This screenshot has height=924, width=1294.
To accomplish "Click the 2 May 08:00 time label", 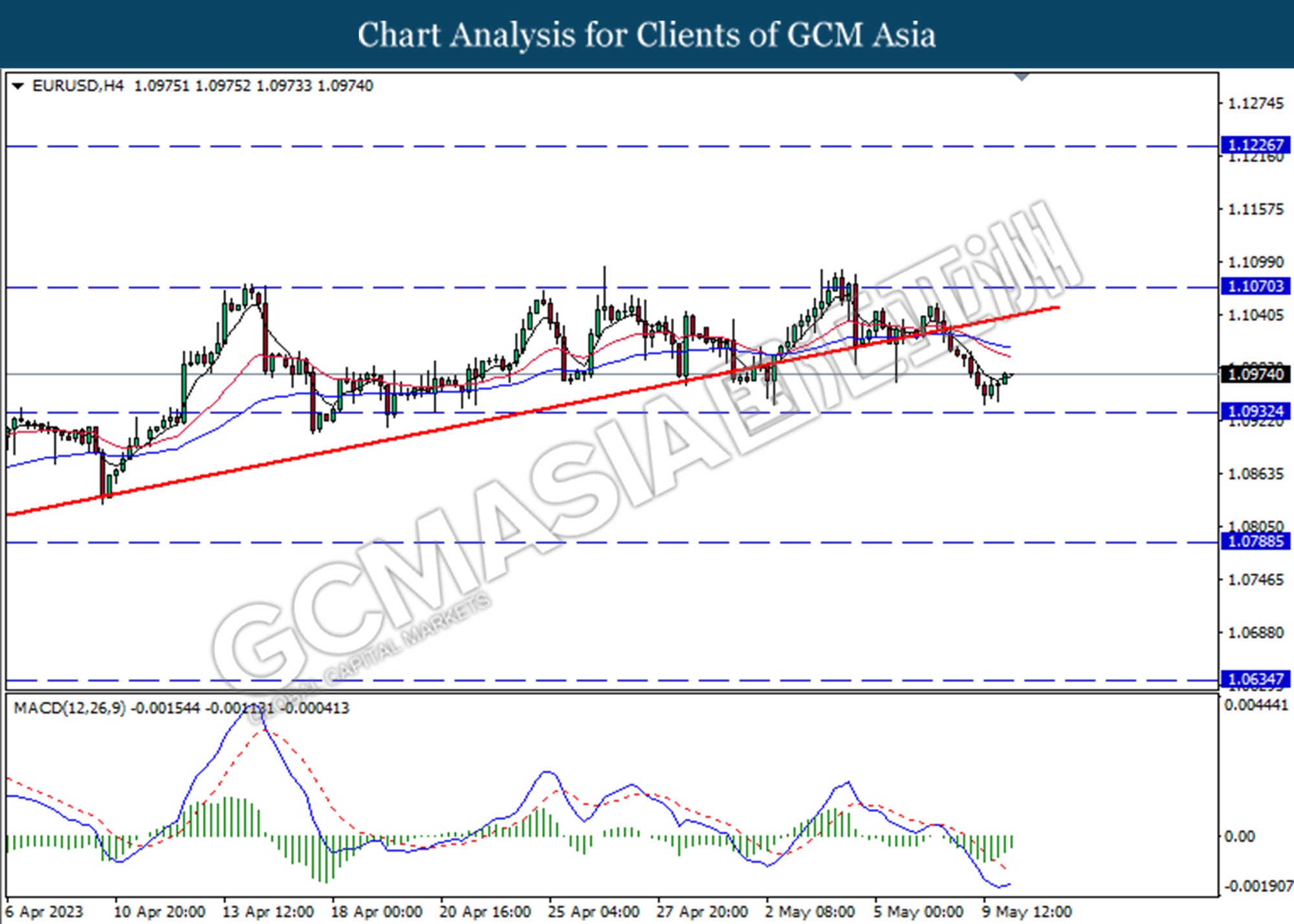I will tap(810, 912).
